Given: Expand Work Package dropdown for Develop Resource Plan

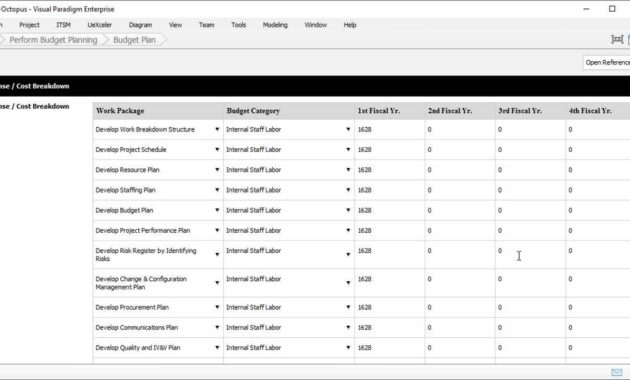Looking at the screenshot, I should click(217, 170).
